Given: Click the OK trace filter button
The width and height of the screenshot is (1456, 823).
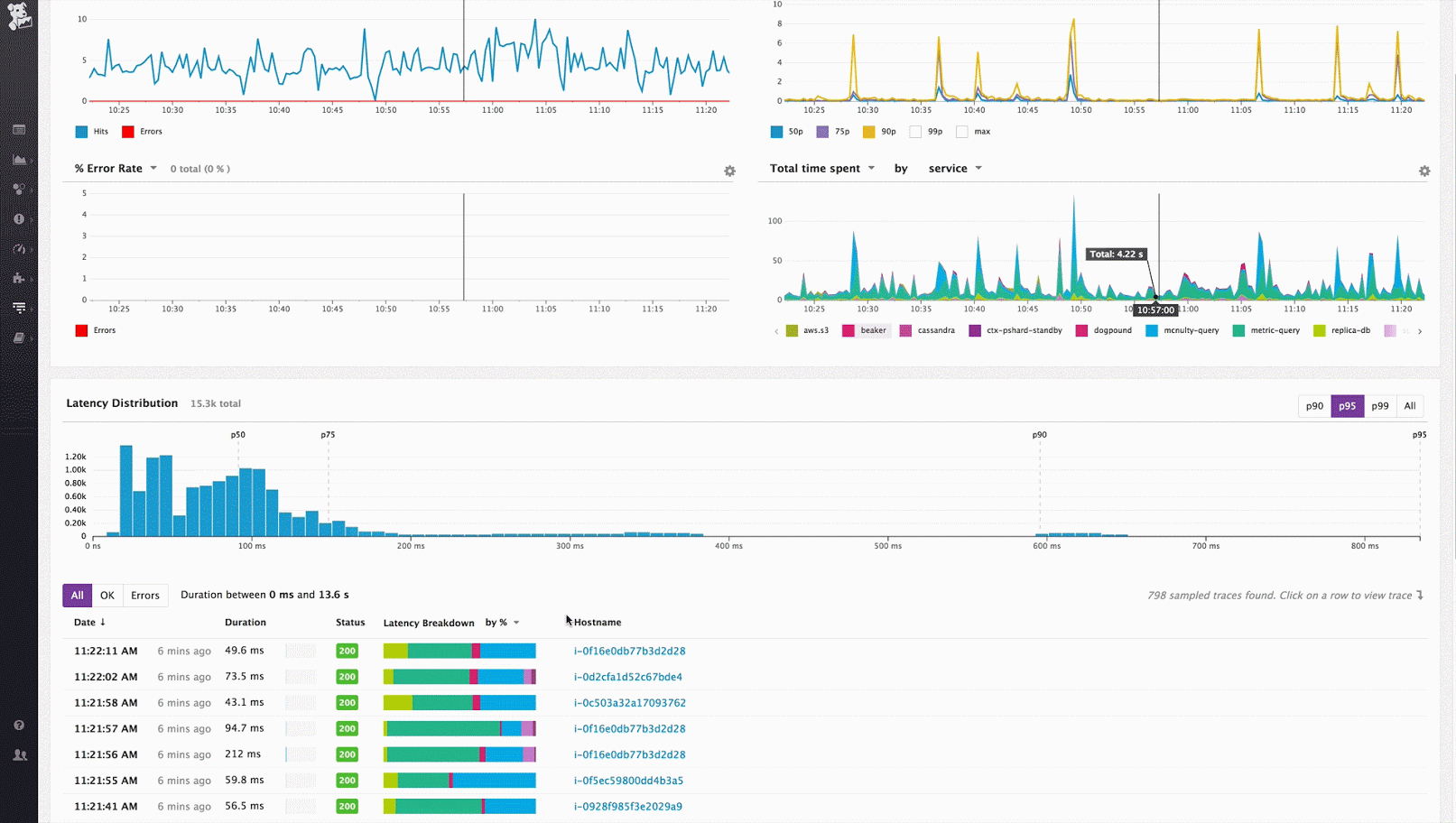Looking at the screenshot, I should click(x=107, y=595).
